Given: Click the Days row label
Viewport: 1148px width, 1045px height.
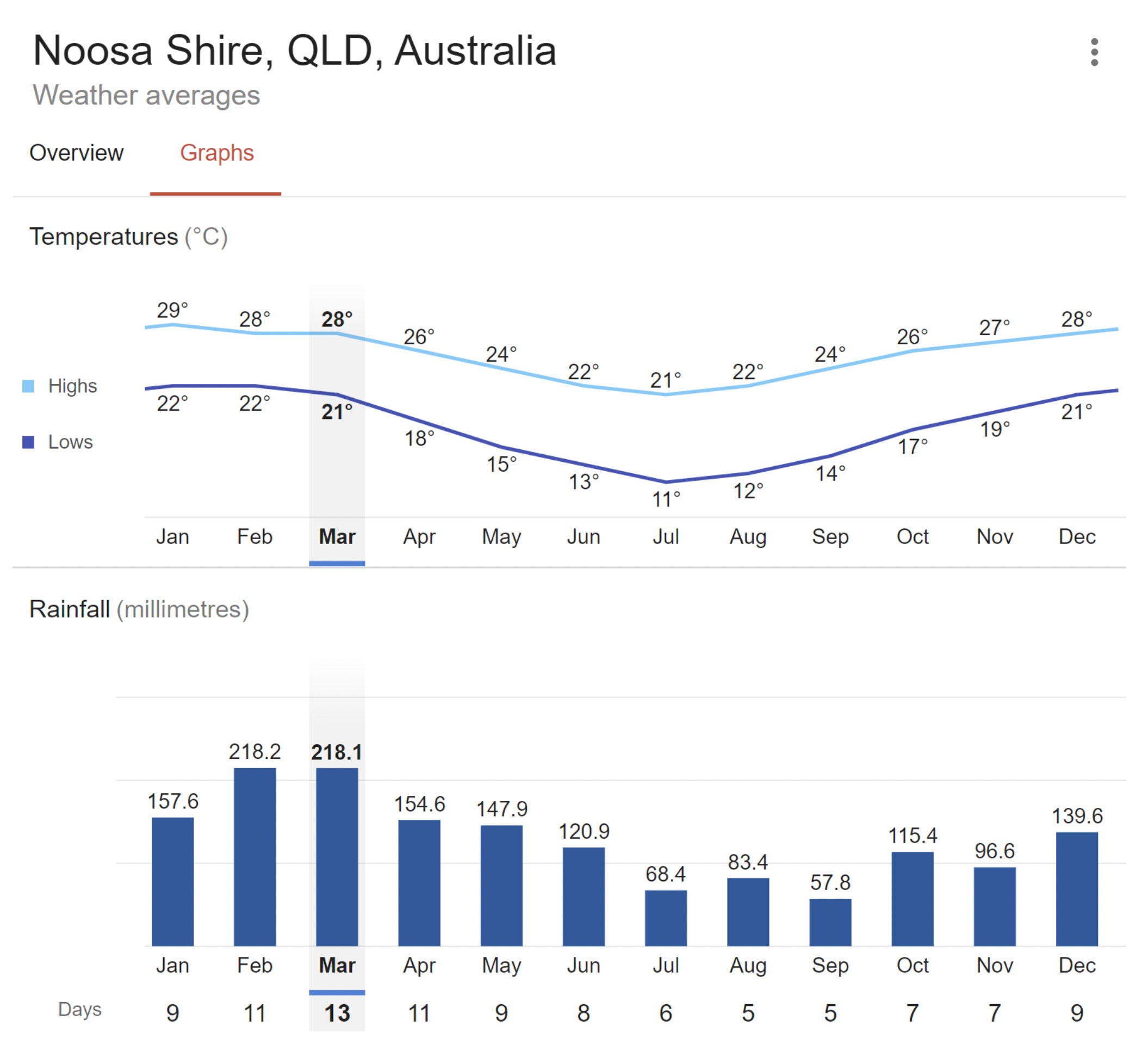Looking at the screenshot, I should [x=80, y=1010].
